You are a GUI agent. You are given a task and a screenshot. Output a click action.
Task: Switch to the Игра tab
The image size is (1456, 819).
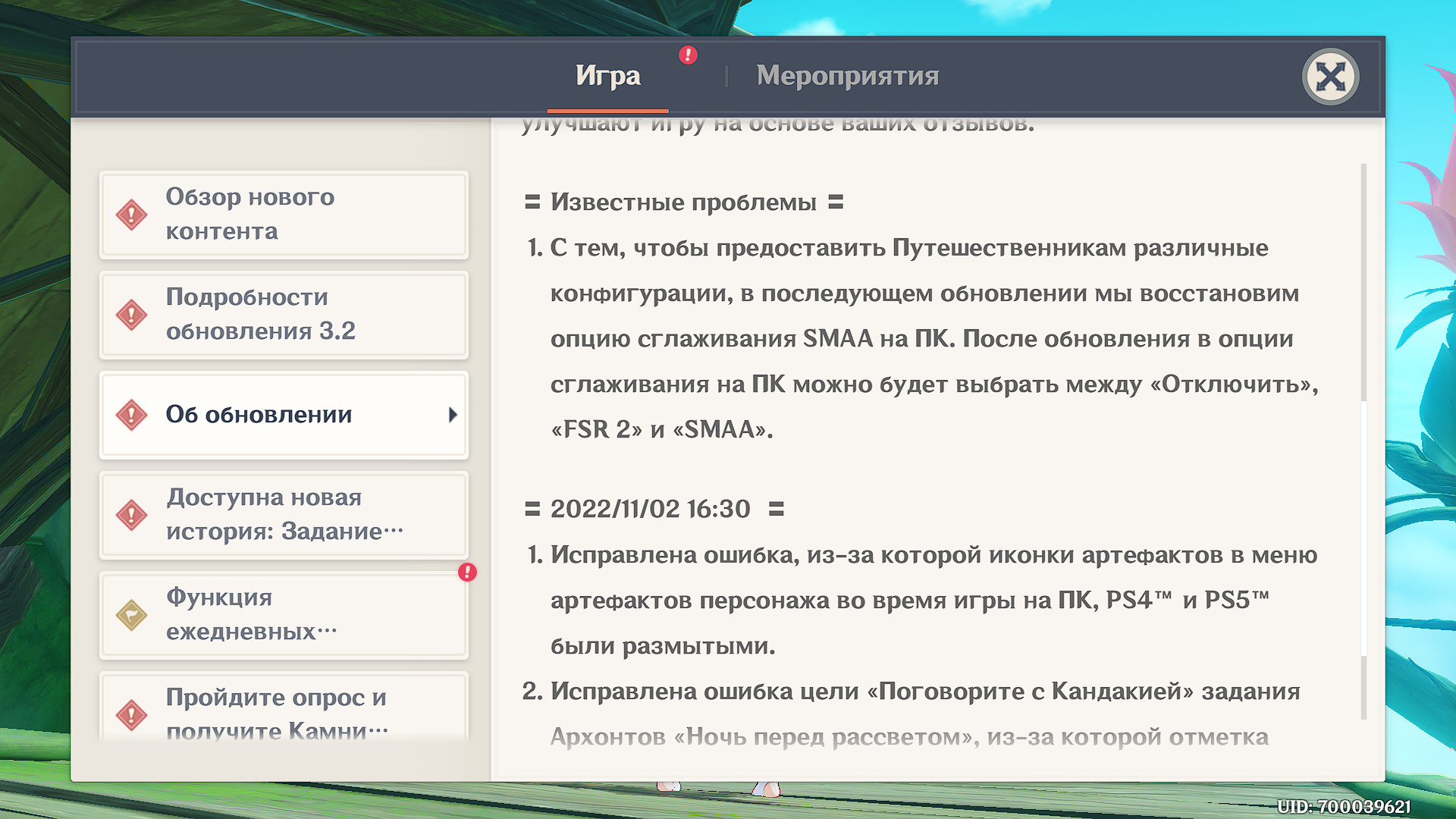coord(607,76)
